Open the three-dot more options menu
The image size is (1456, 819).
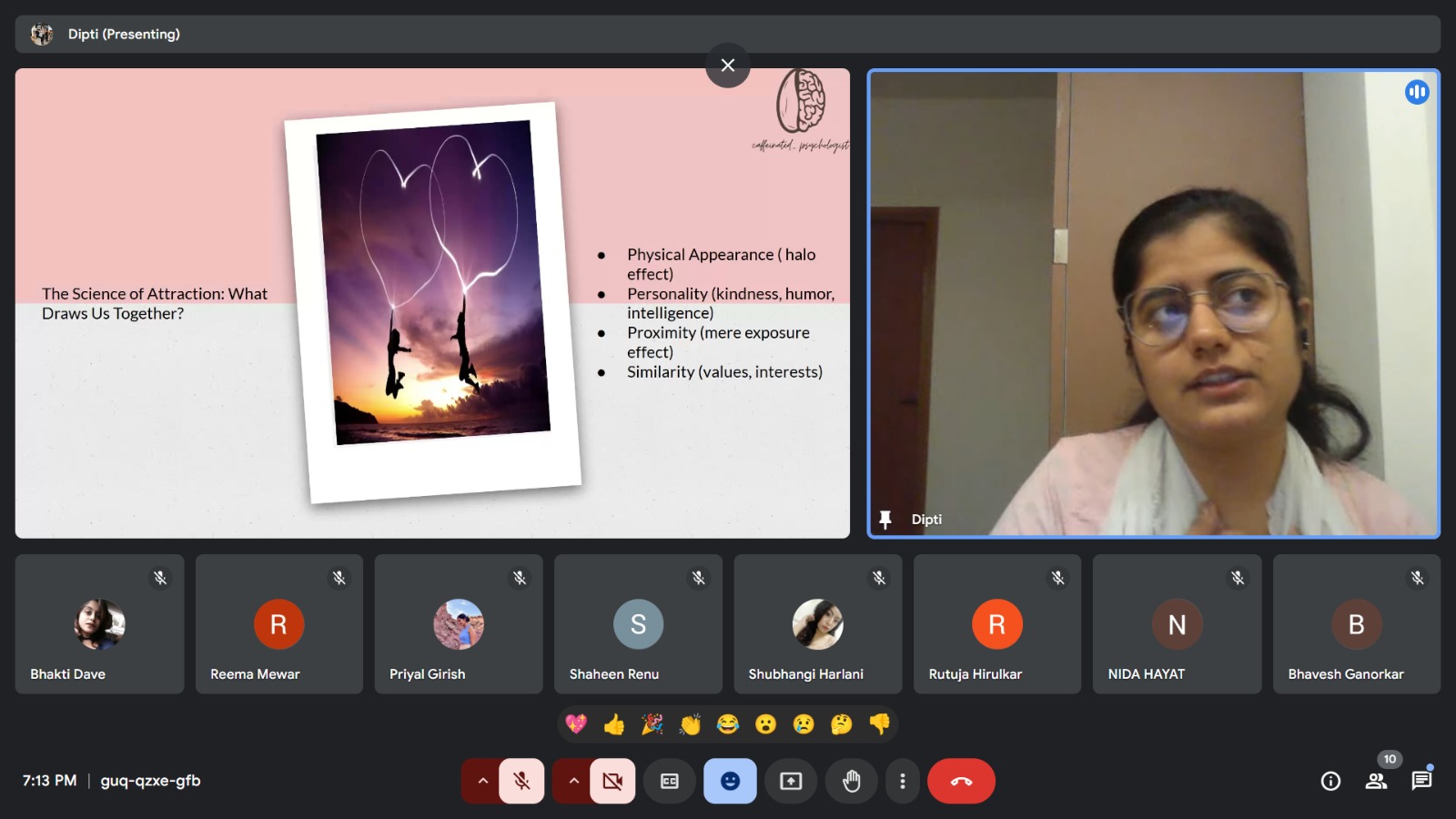(902, 781)
